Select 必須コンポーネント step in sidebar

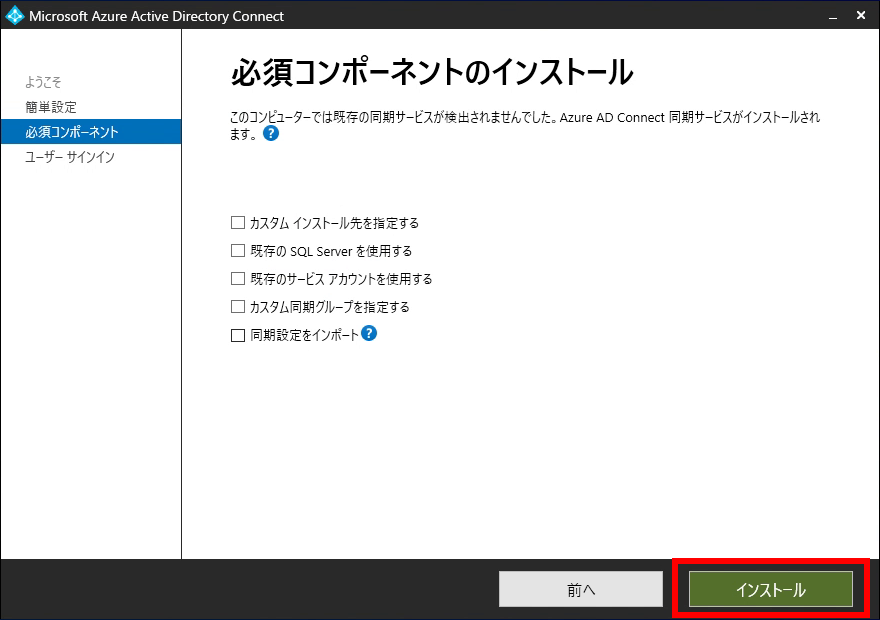(91, 132)
